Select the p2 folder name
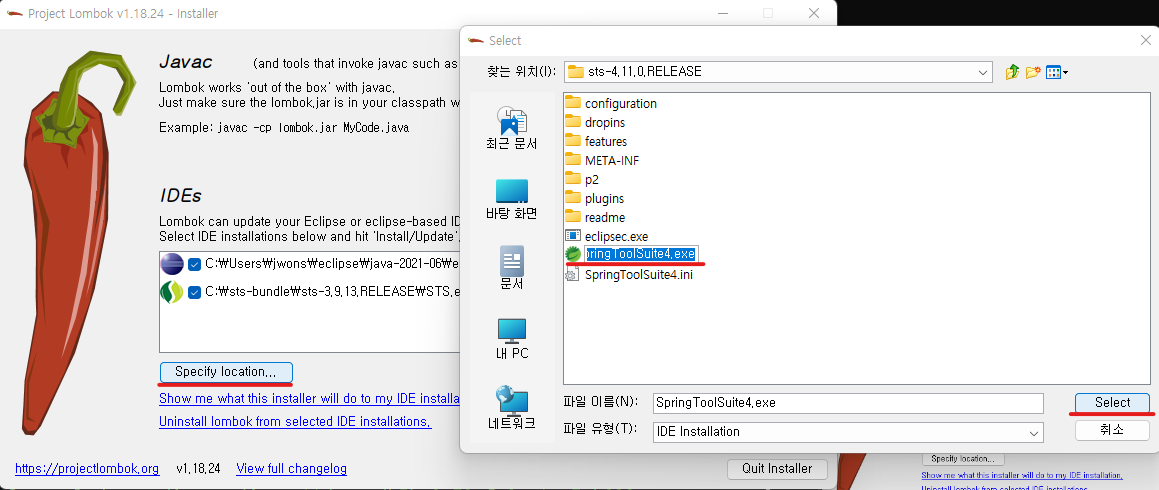 (x=591, y=180)
